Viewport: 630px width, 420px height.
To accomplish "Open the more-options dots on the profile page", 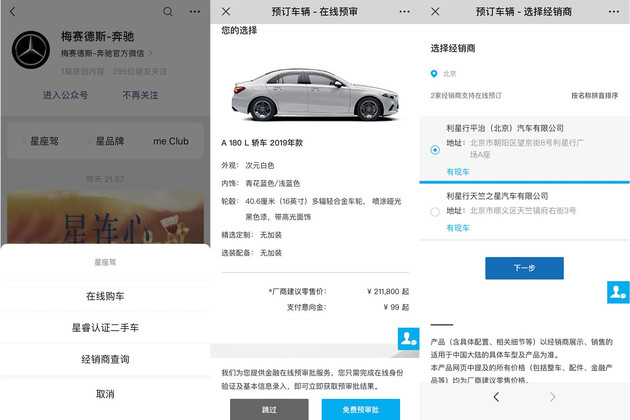I will click(x=195, y=12).
